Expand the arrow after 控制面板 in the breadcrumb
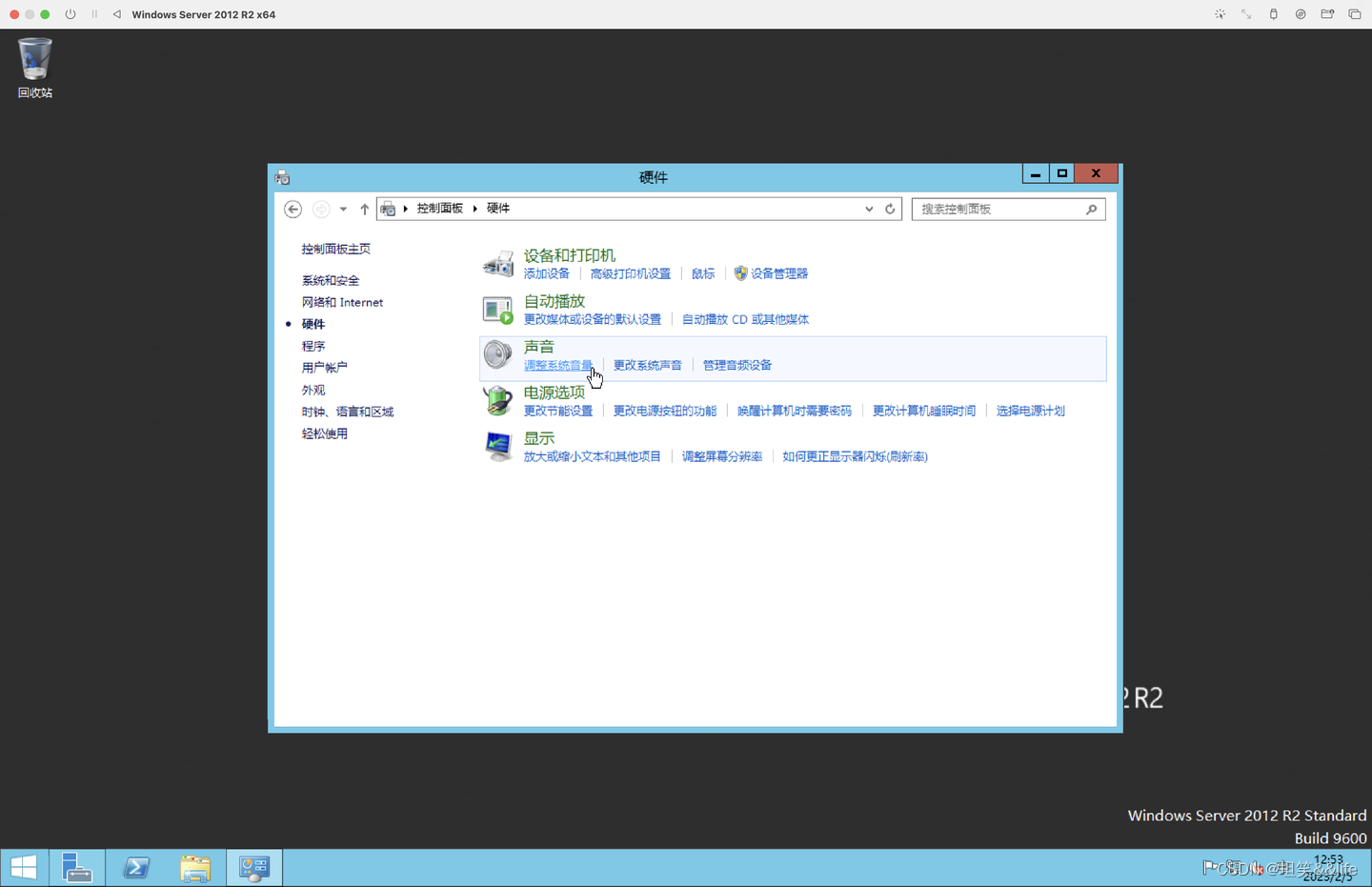Viewport: 1372px width, 887px height. 474,209
